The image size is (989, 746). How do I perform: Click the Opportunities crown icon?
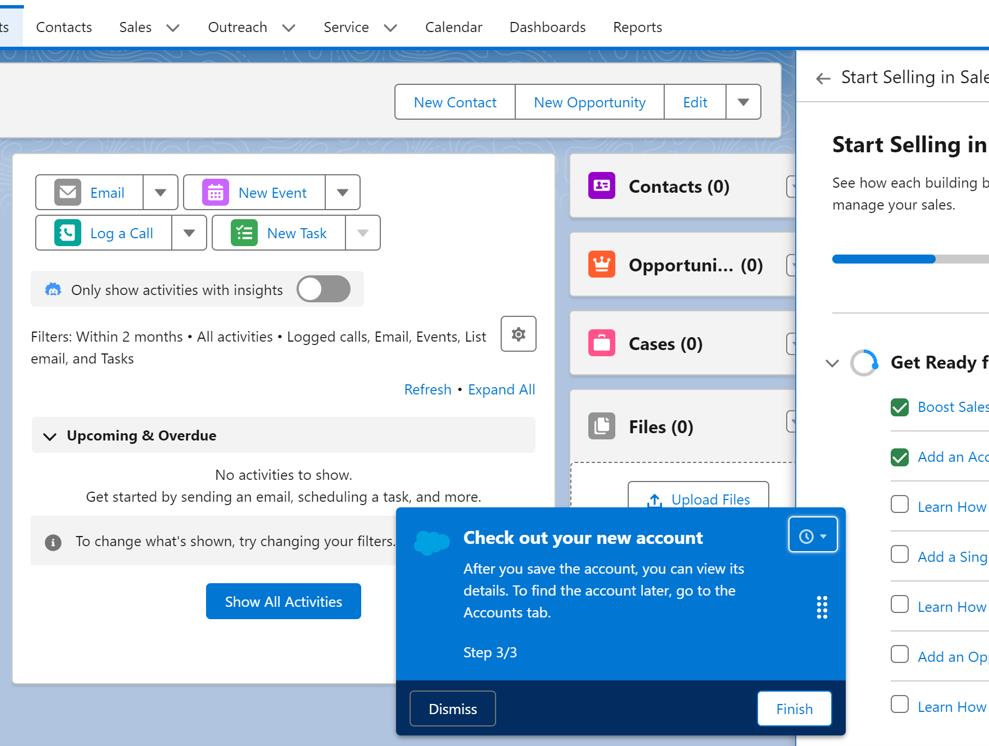point(601,265)
